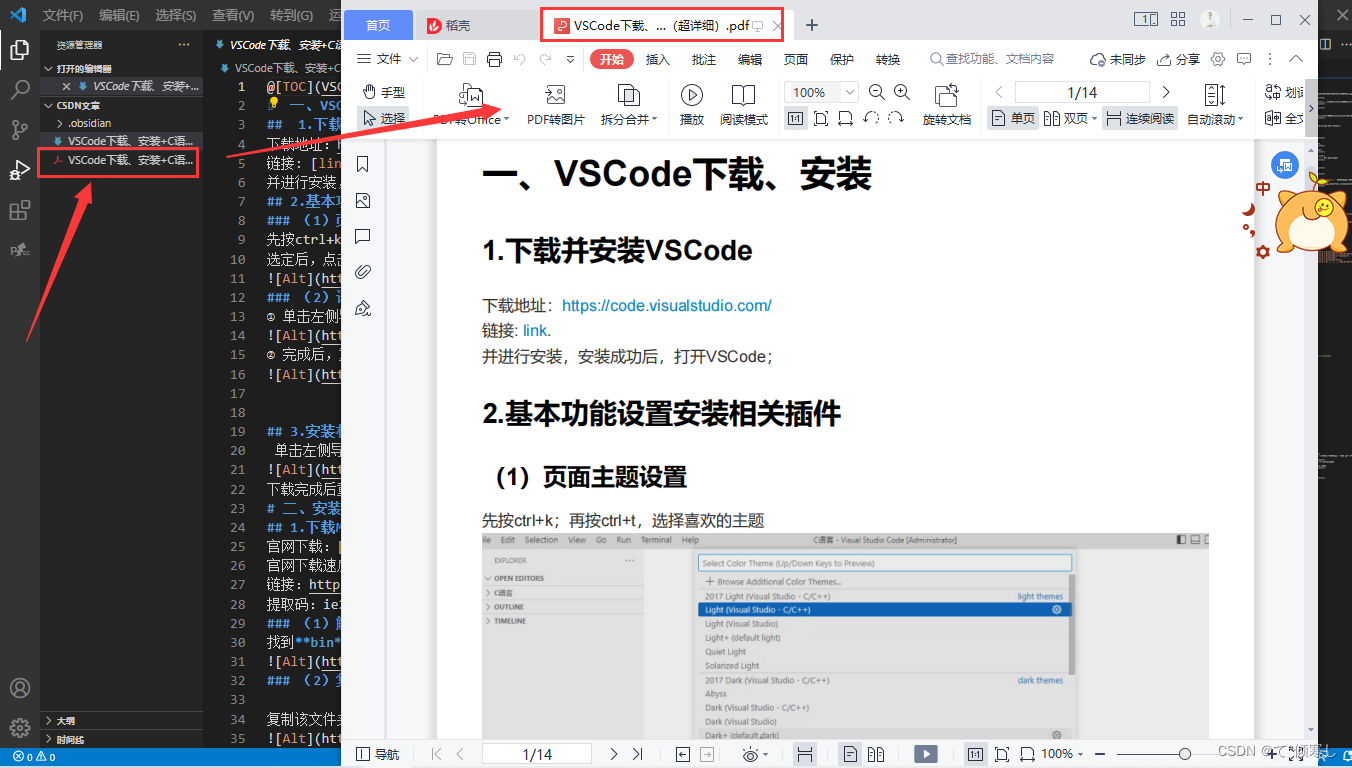Toggle single page icon in bottom bar
The image size is (1352, 768).
click(850, 754)
